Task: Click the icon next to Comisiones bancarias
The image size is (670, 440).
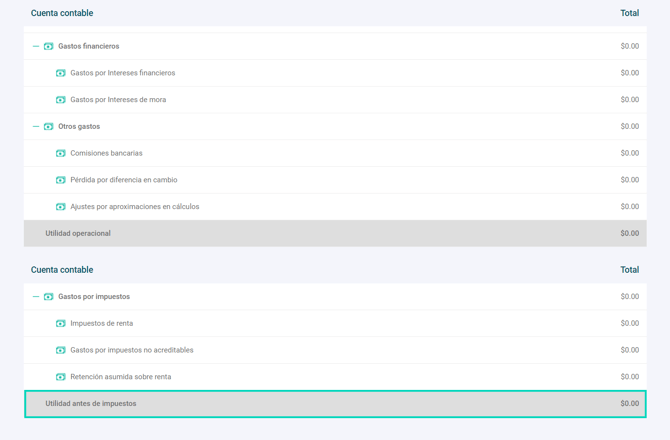Action: click(x=60, y=153)
